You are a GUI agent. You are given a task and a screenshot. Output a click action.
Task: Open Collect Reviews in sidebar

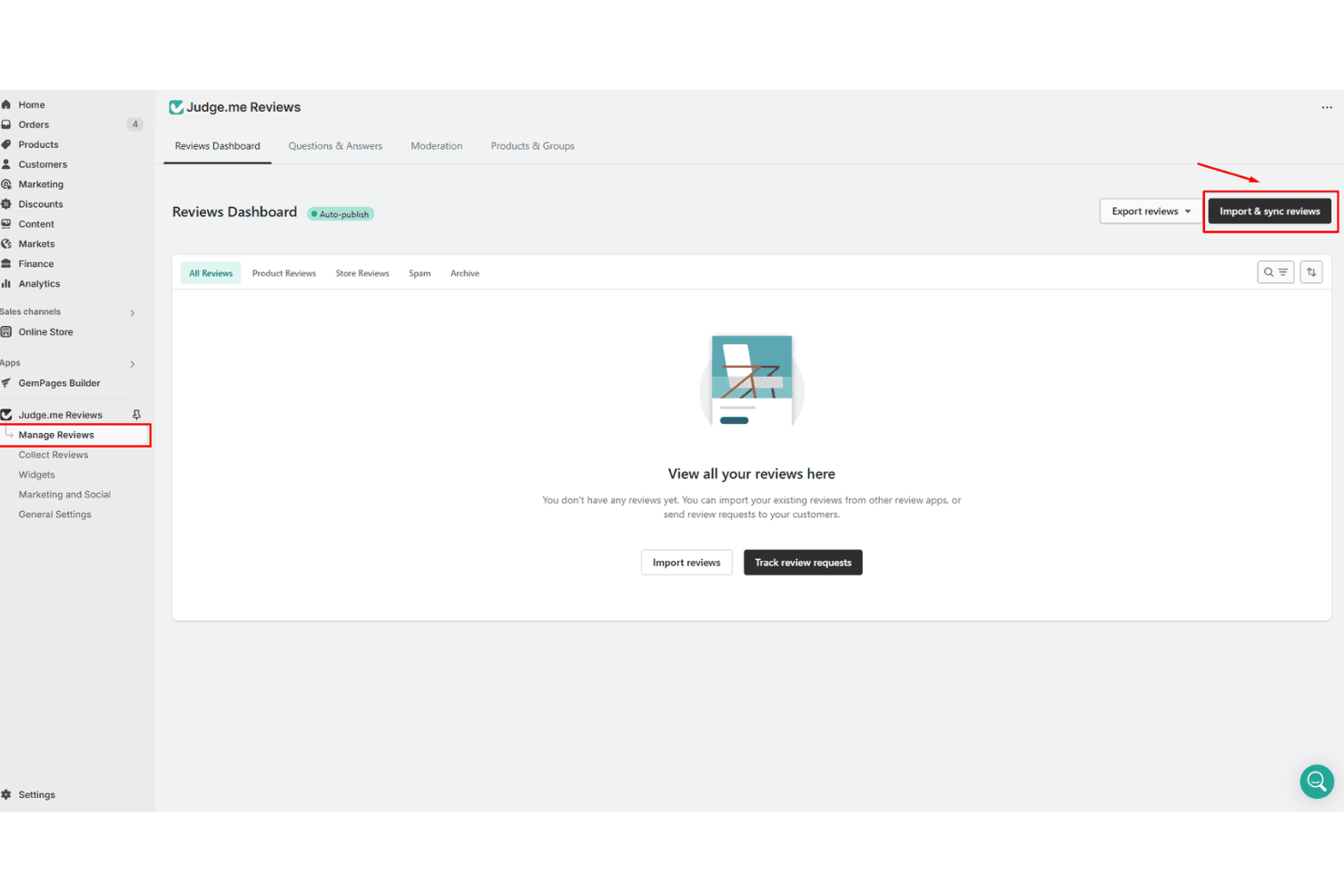tap(54, 455)
